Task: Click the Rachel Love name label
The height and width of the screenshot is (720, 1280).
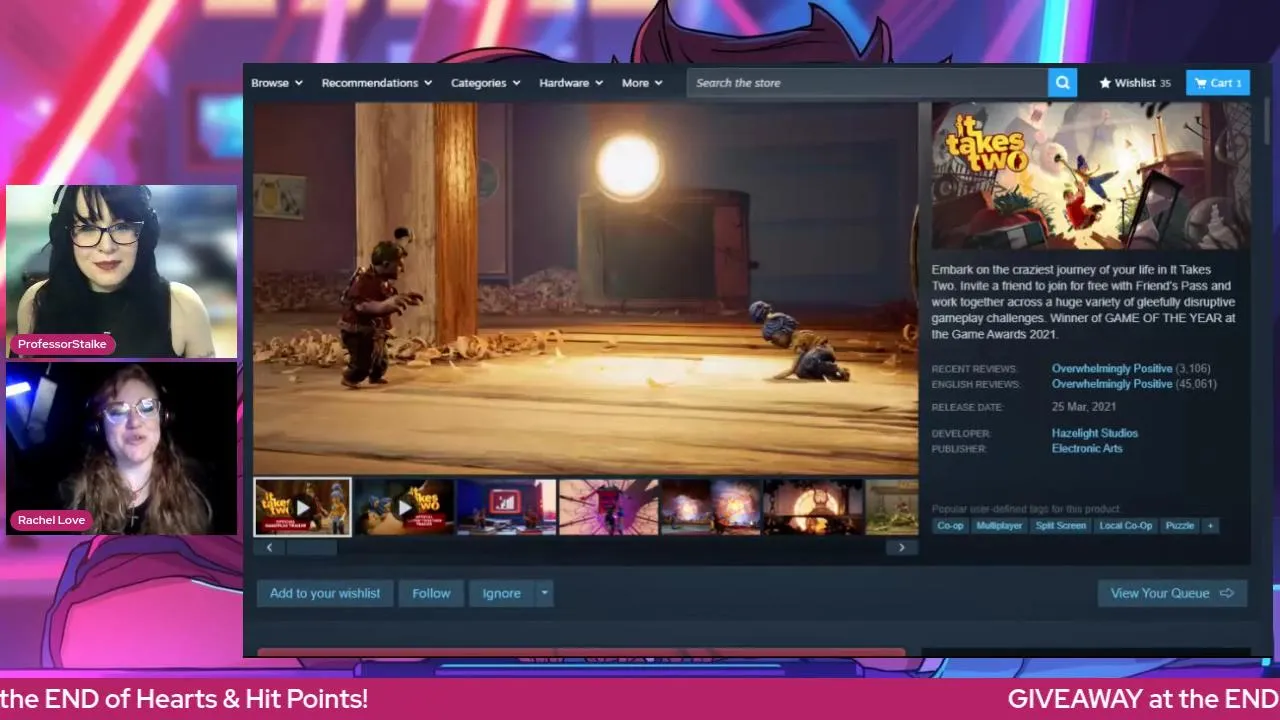Action: coord(51,520)
